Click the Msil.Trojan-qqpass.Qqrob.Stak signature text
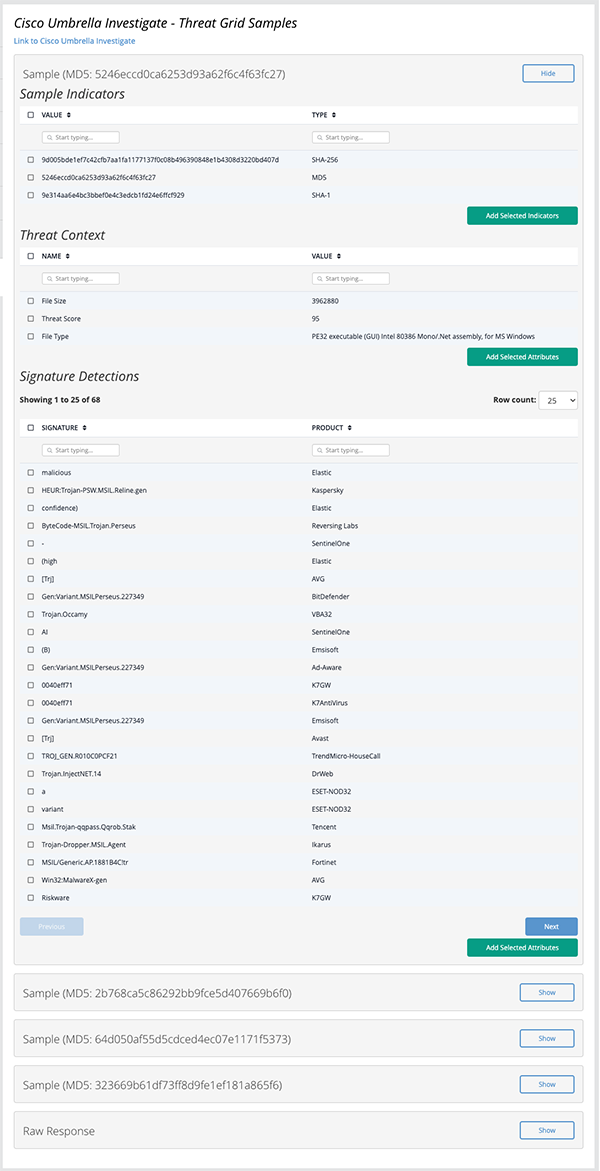 click(x=88, y=827)
